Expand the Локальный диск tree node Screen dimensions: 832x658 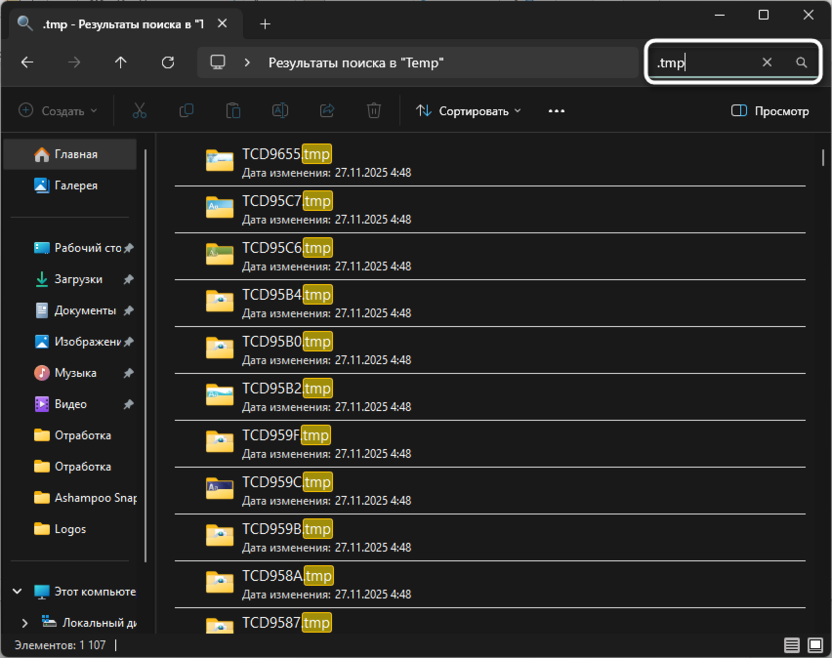[x=25, y=623]
